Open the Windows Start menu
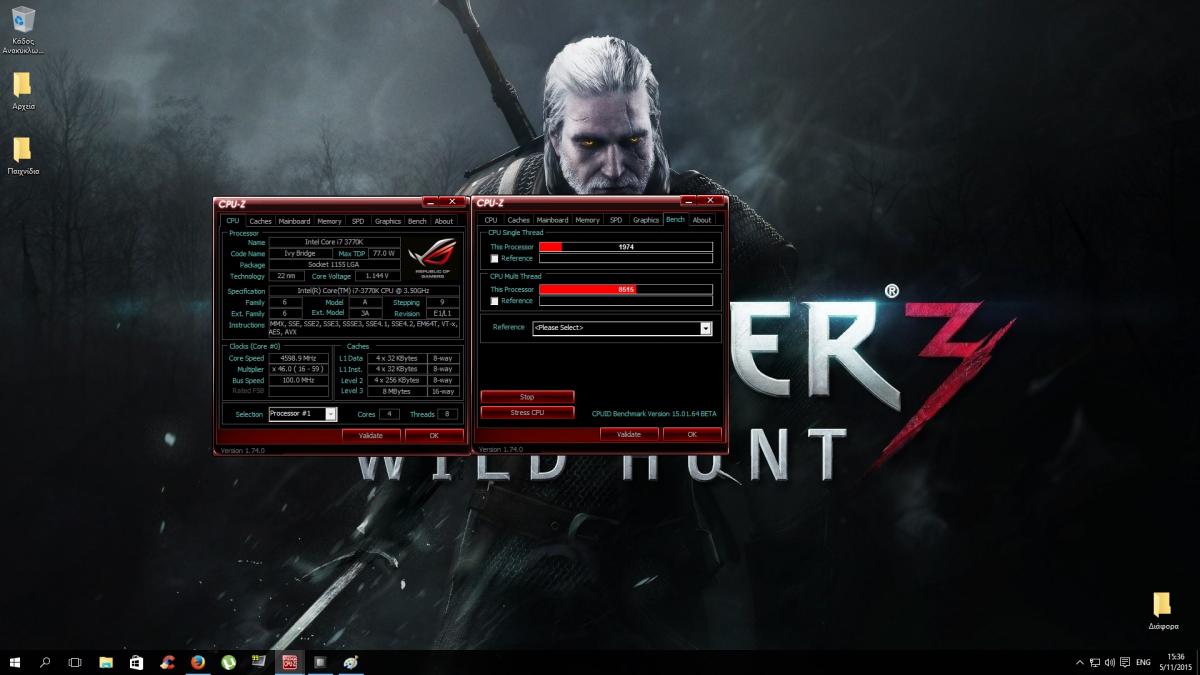This screenshot has height=675, width=1200. 15,662
